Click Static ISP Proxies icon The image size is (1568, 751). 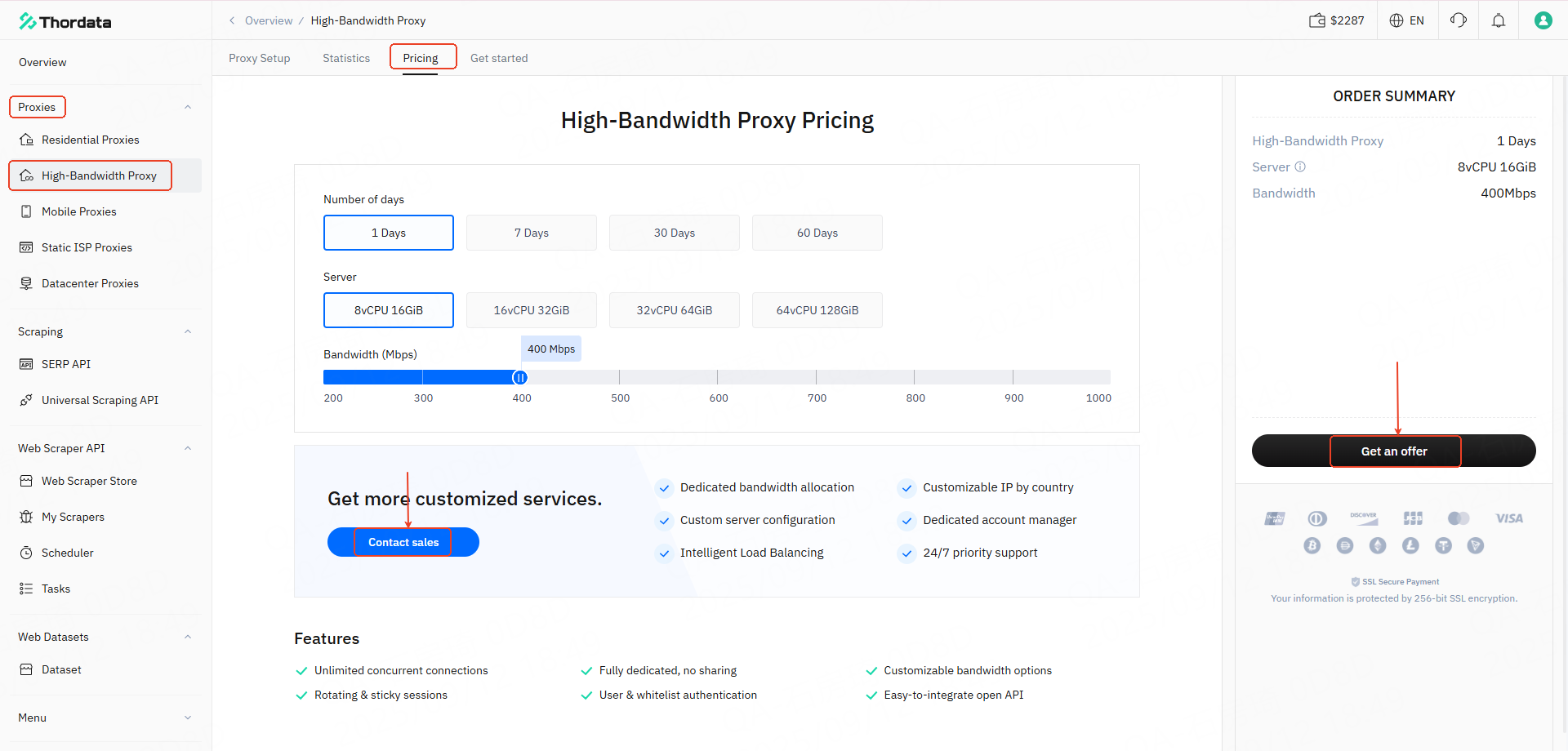click(27, 247)
